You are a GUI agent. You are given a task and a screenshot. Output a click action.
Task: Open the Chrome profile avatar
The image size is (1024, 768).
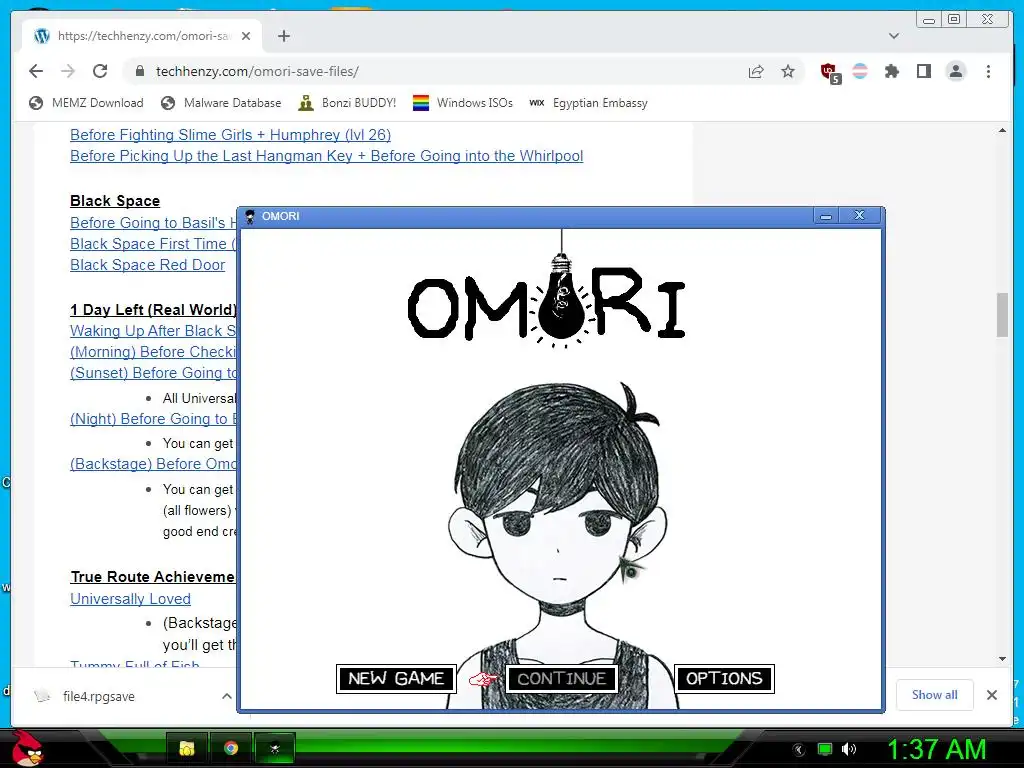pos(955,71)
